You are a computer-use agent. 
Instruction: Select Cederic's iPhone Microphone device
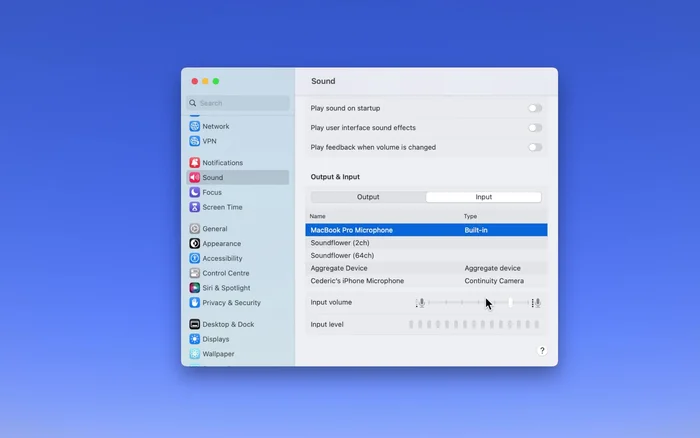(357, 281)
